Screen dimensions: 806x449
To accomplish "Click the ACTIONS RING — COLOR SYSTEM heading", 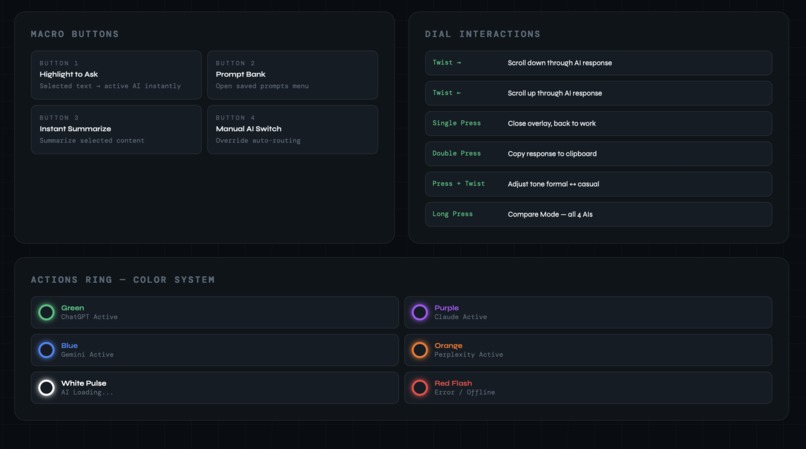I will (123, 280).
